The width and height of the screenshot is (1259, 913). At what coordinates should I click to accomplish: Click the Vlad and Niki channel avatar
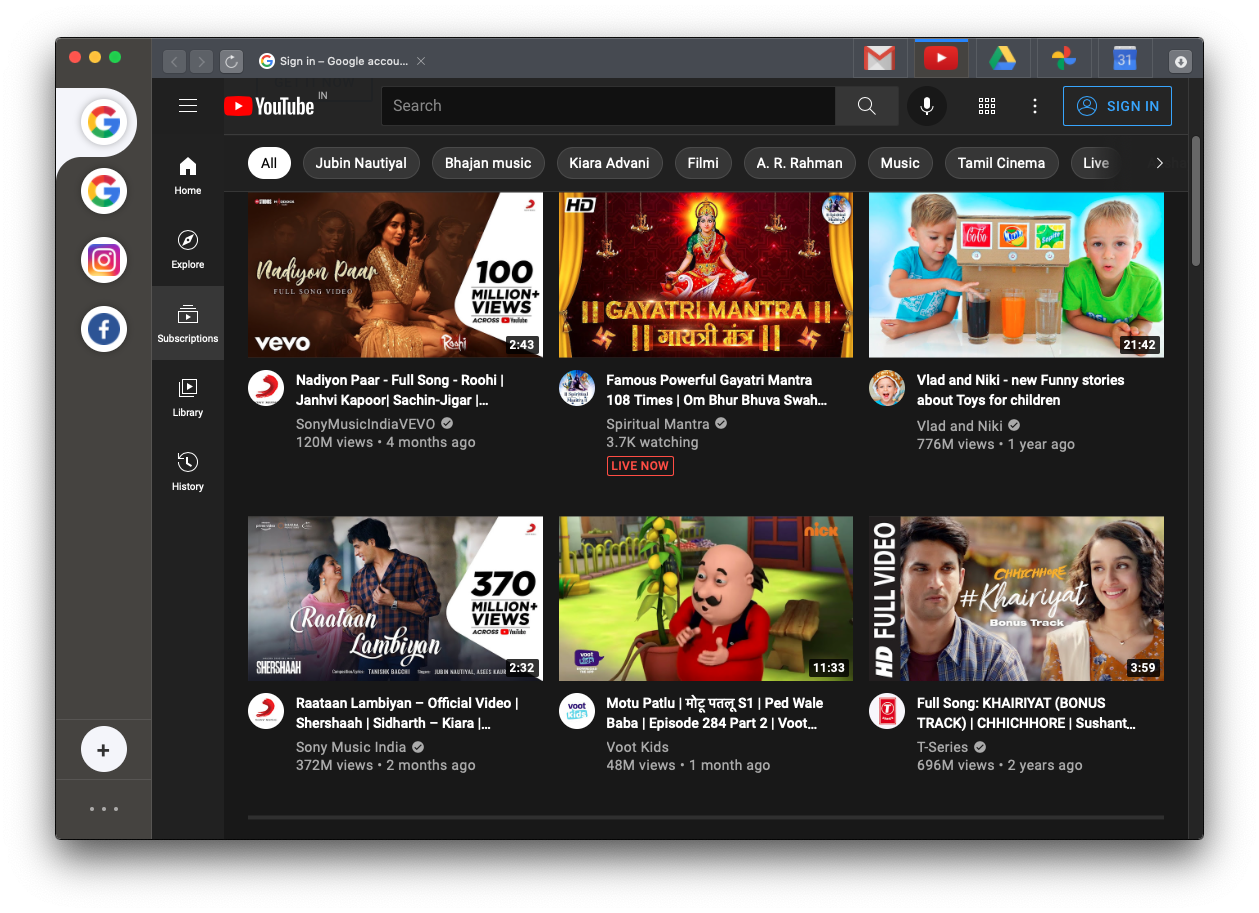tap(887, 388)
